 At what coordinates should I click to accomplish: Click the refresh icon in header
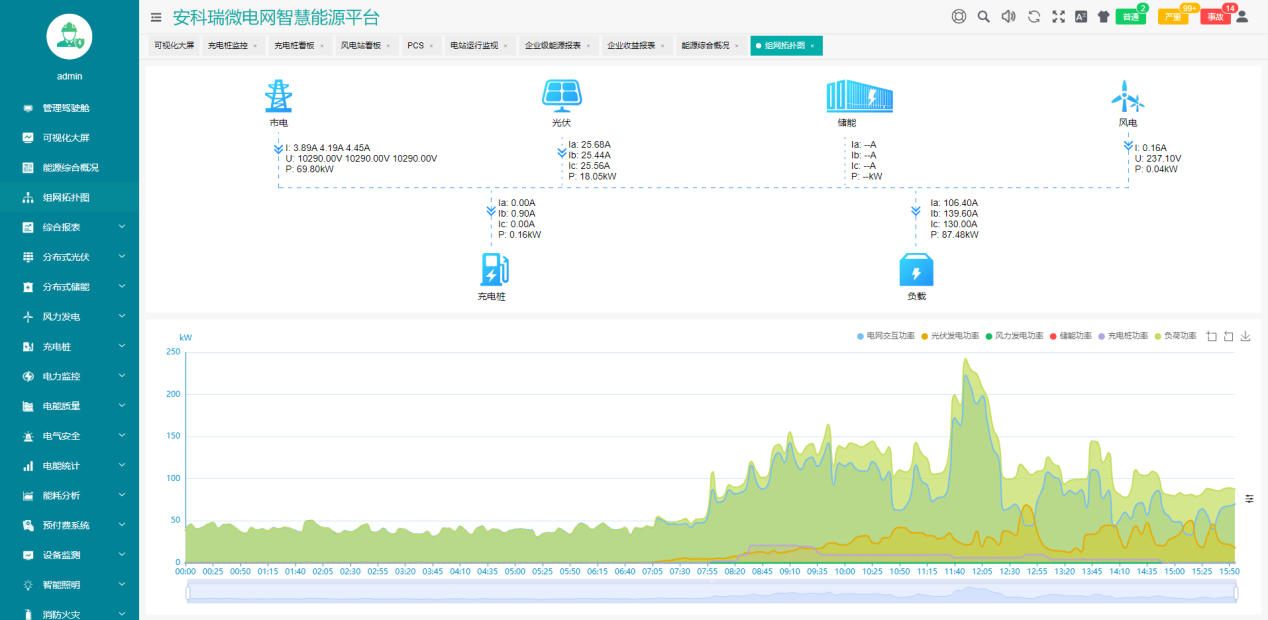pyautogui.click(x=1034, y=16)
